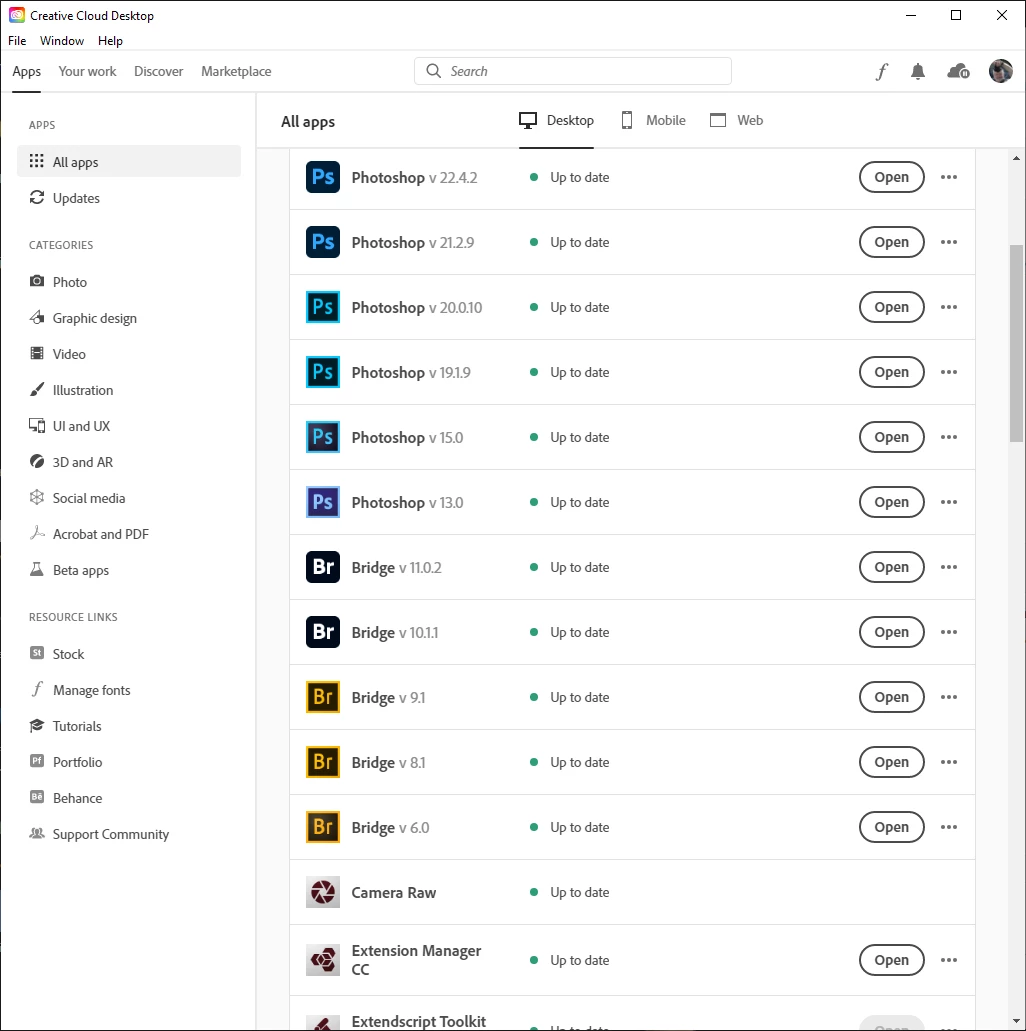Open more options for Photoshop v 22.4.2
This screenshot has width=1026, height=1031.
pos(948,177)
